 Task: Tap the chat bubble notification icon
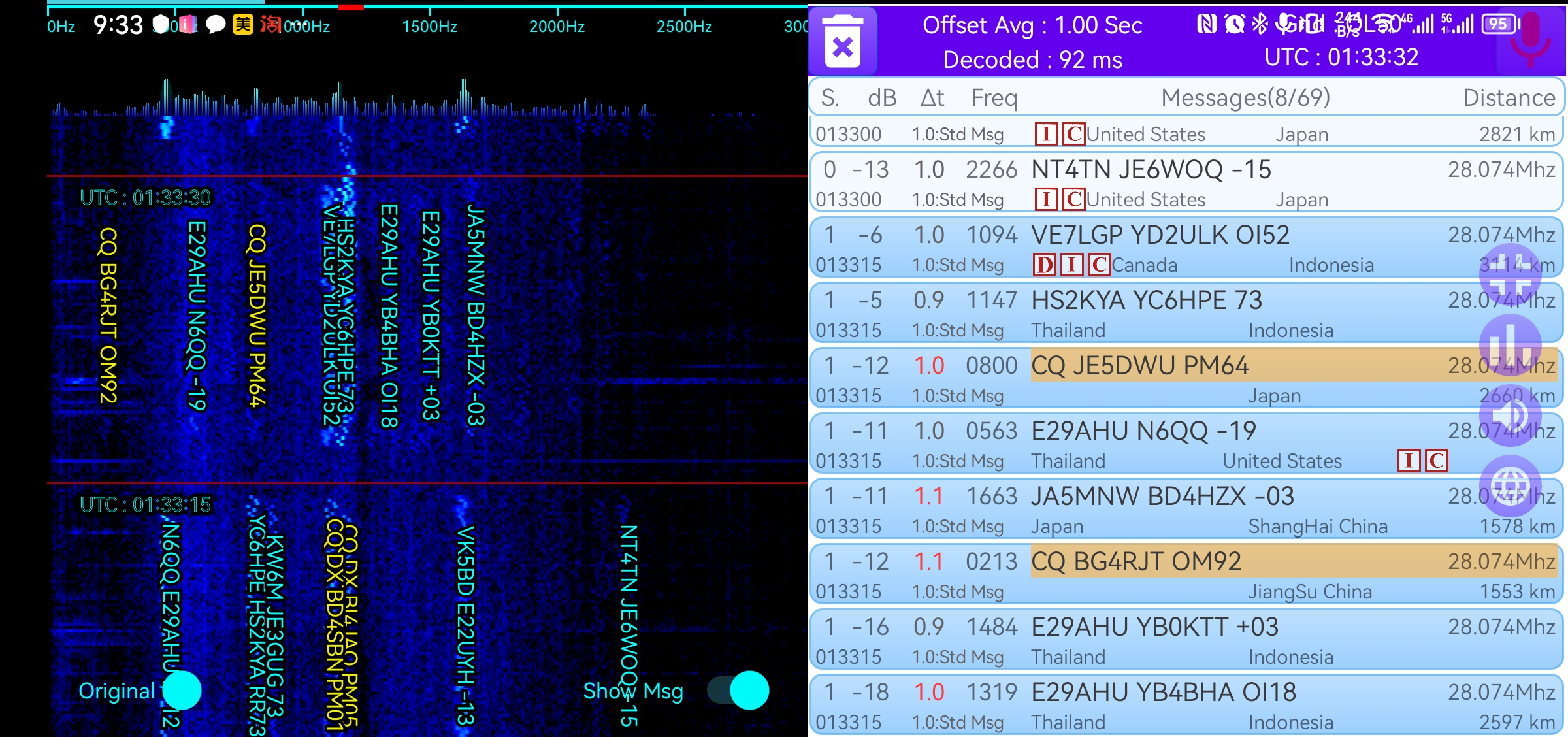tap(216, 25)
